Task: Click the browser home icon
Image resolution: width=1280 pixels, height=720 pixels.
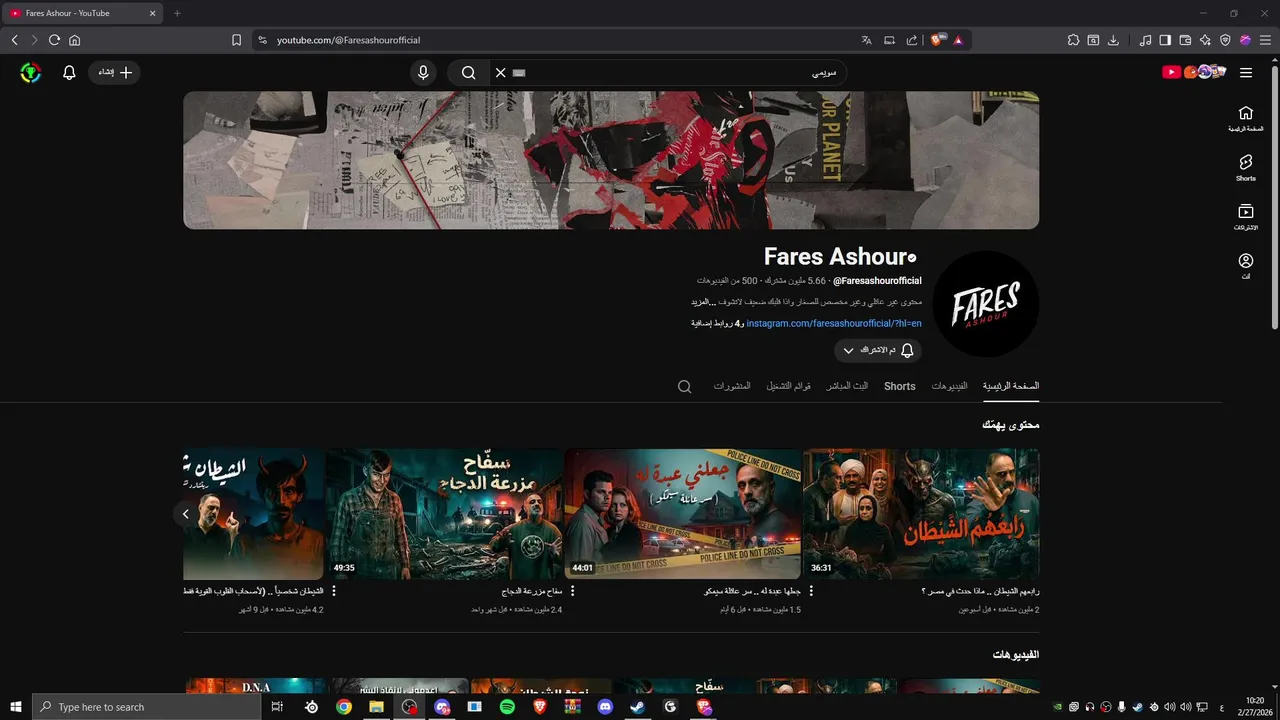Action: [74, 40]
